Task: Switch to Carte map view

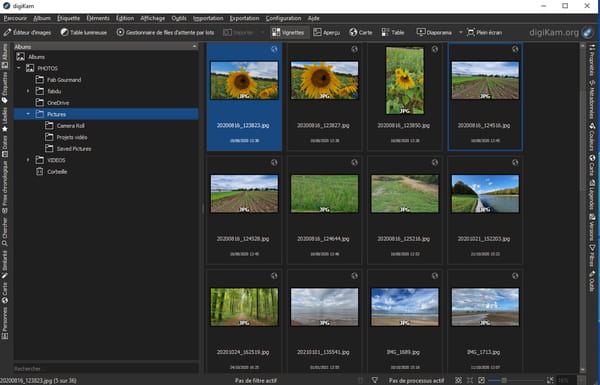Action: 361,33
